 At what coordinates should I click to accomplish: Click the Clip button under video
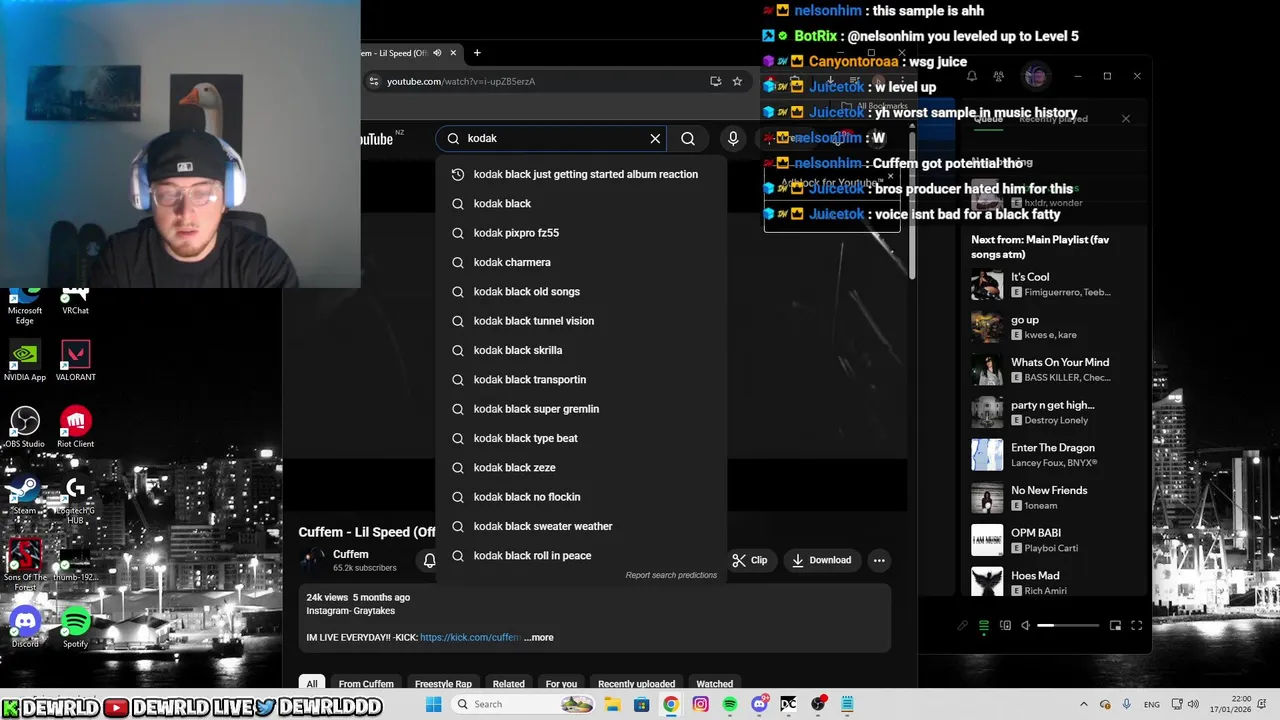point(749,560)
